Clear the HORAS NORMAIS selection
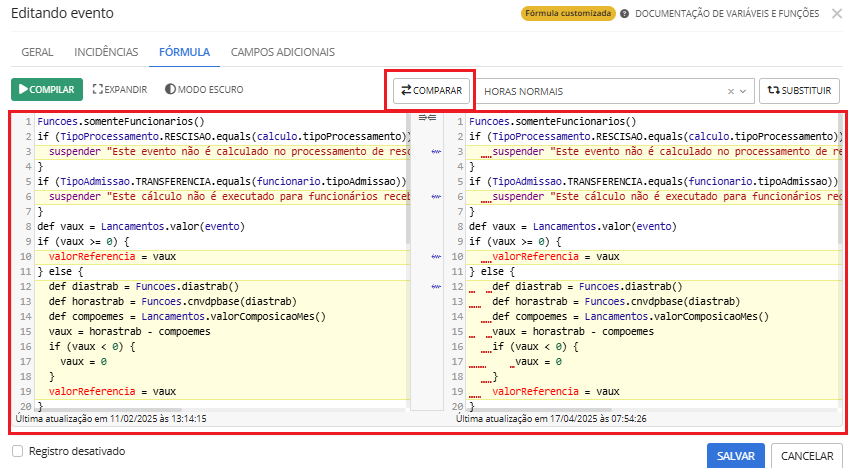Image resolution: width=857 pixels, height=468 pixels. pos(731,91)
